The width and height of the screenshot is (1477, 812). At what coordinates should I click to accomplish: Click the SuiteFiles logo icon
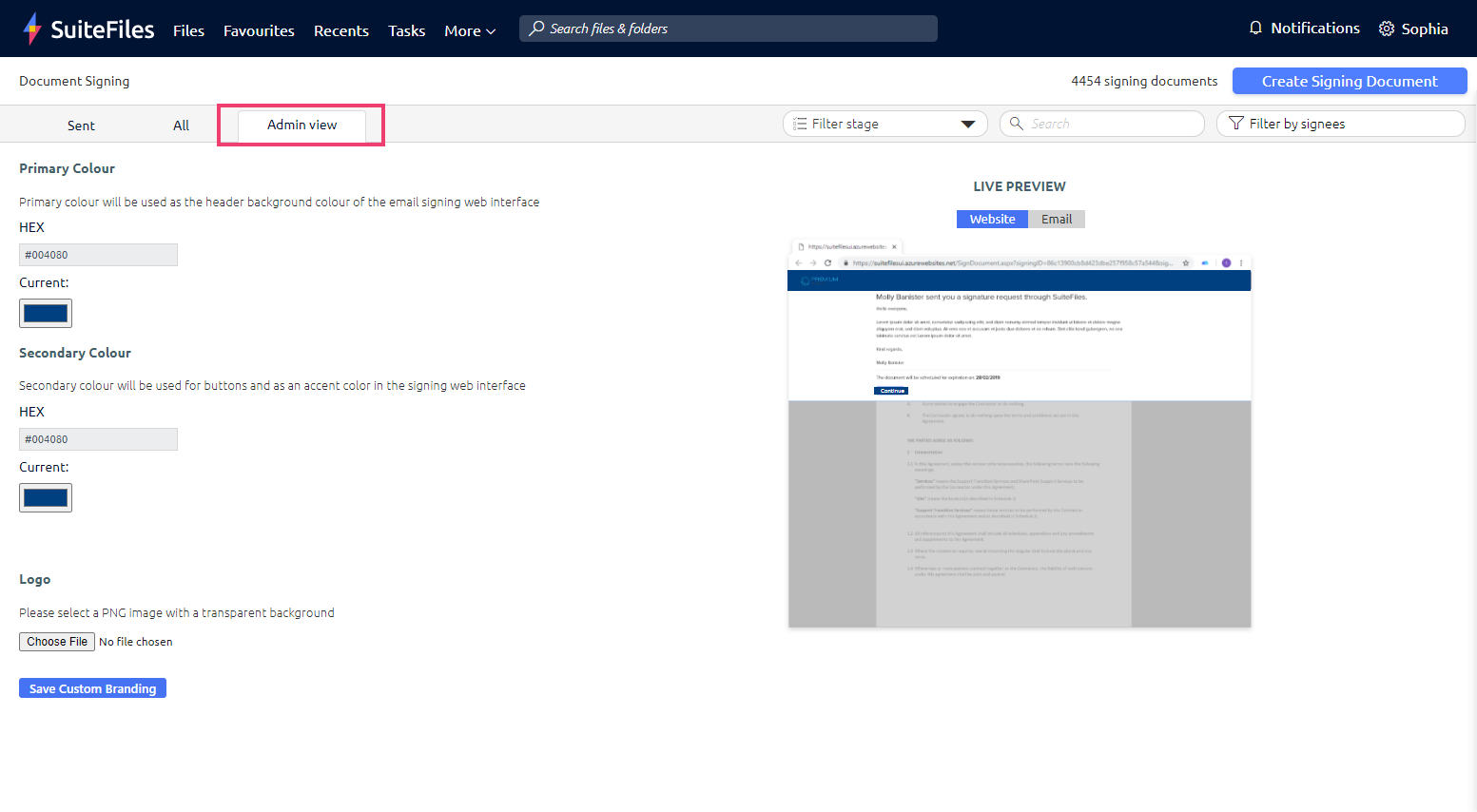coord(32,29)
